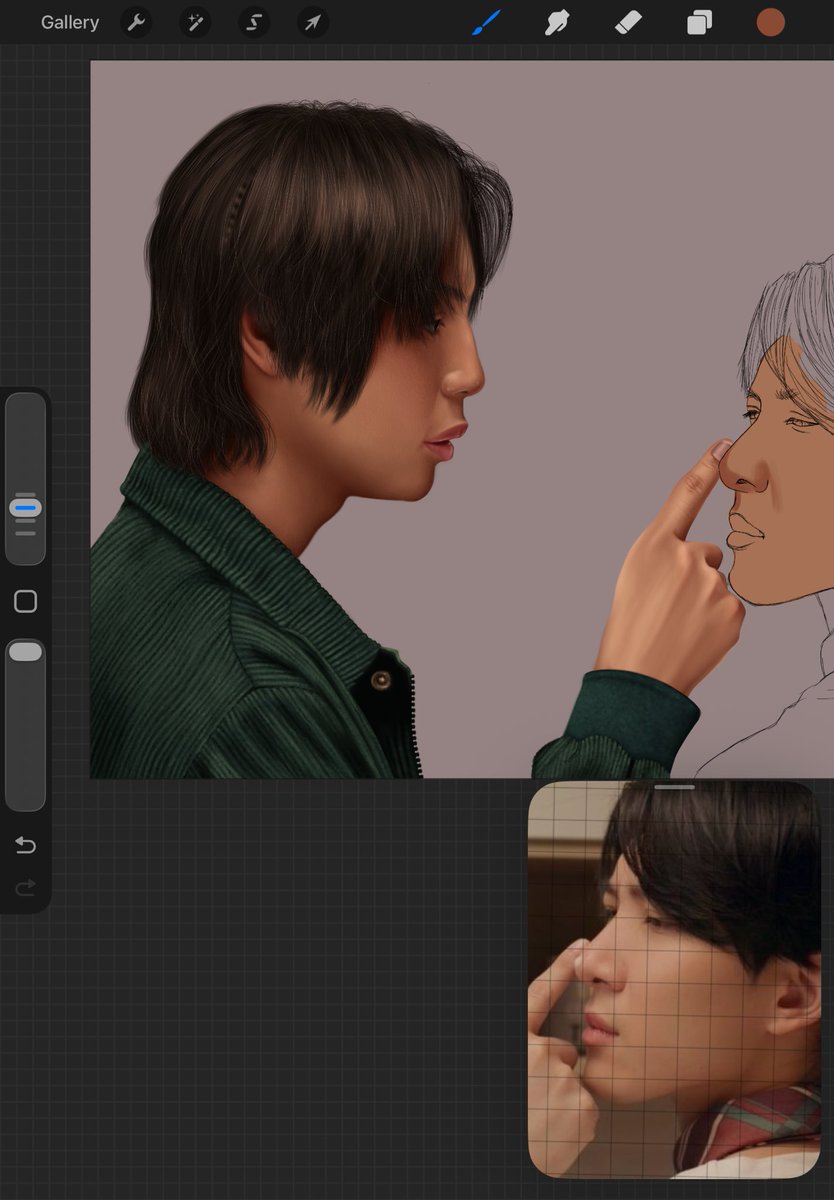Select the Smudge tool
The width and height of the screenshot is (834, 1200).
[x=557, y=22]
